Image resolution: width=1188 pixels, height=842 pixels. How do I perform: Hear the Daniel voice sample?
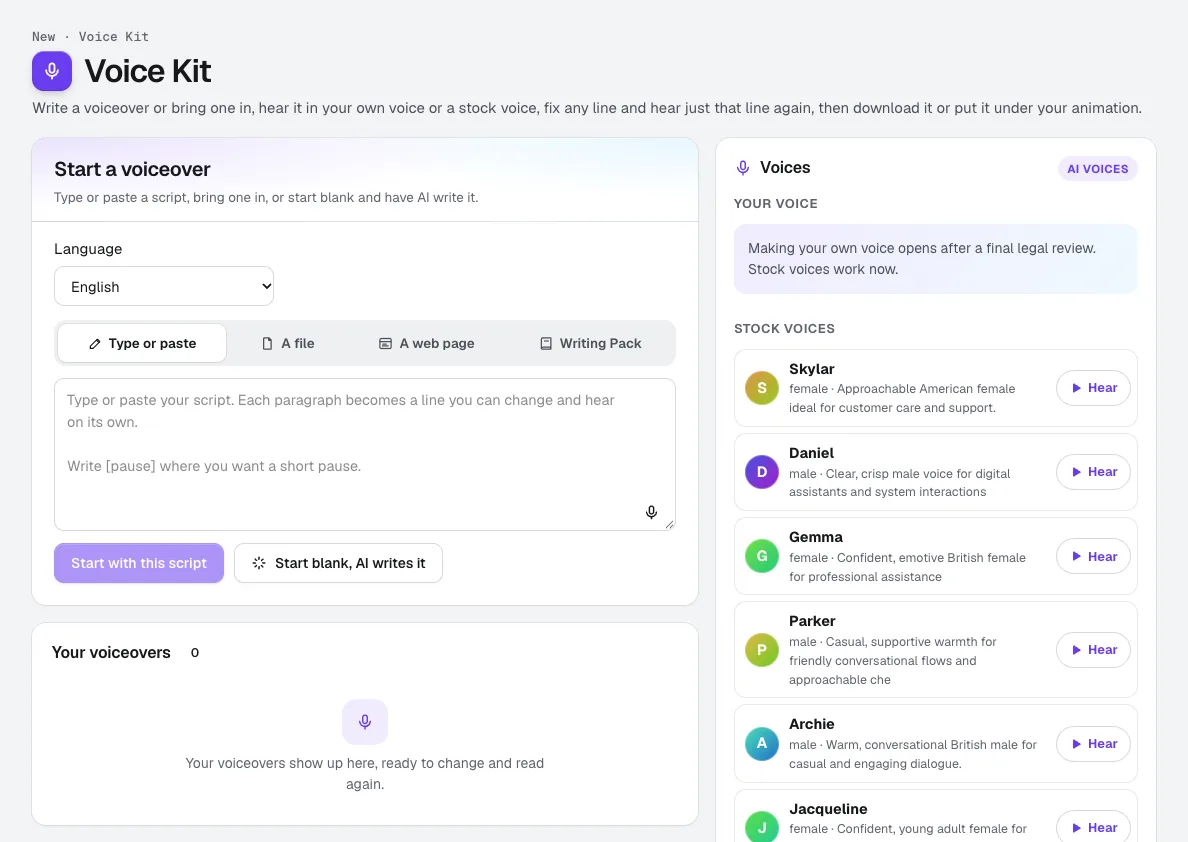(x=1093, y=472)
